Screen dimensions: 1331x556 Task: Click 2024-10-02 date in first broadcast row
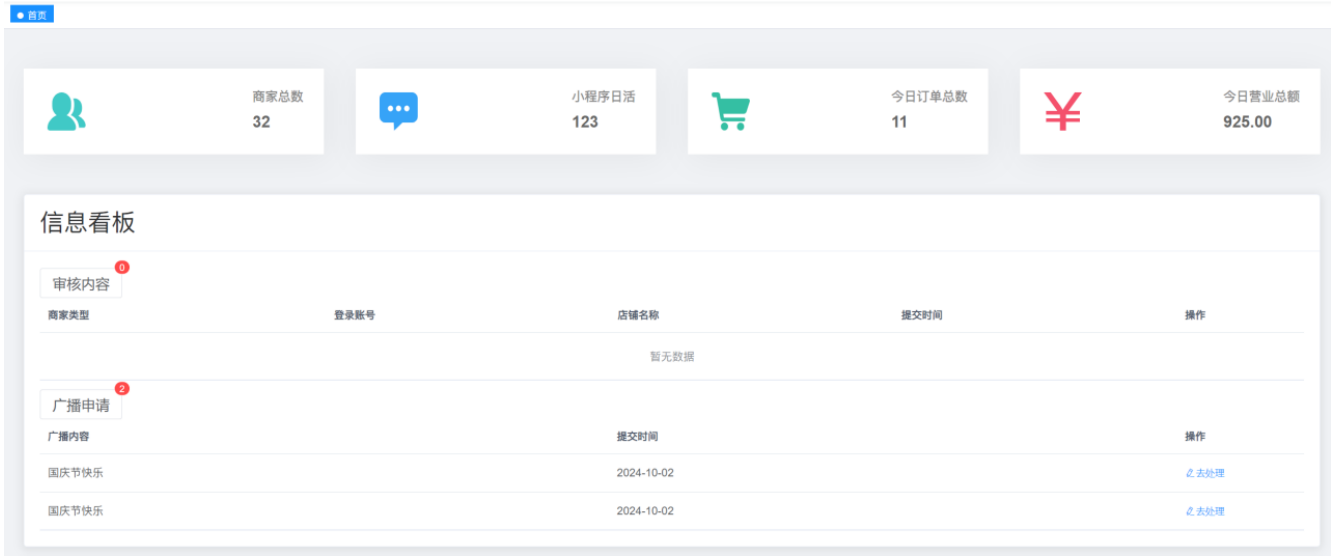point(645,473)
